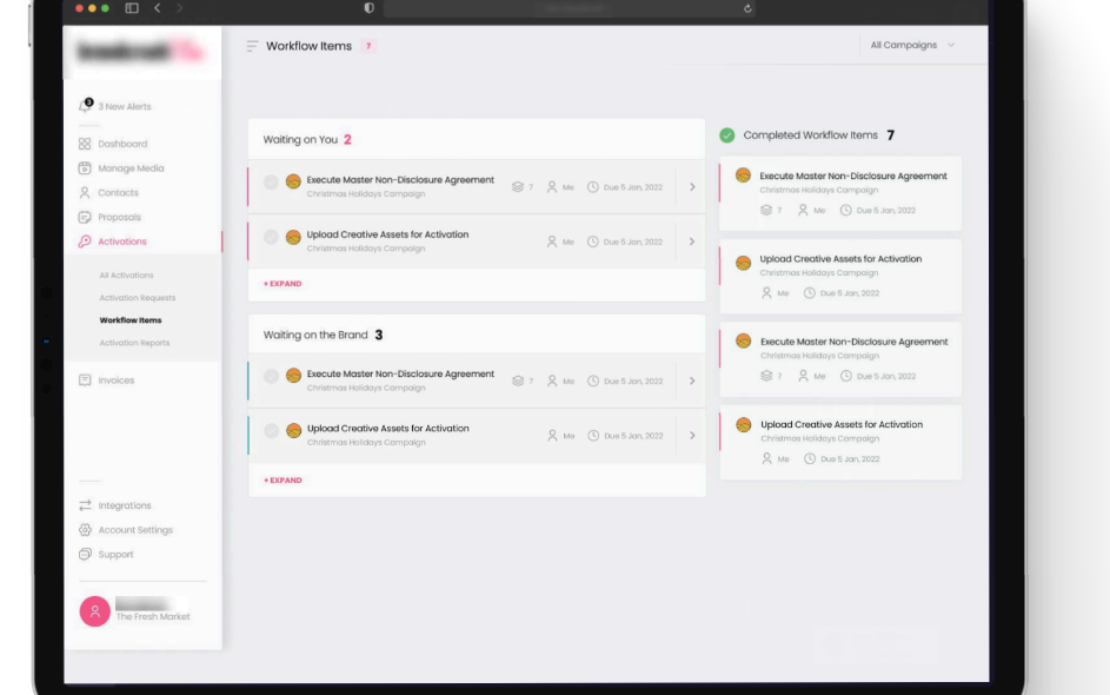
Task: Click "Due 5 Jan, 2022" on first completed card
Action: coord(886,210)
